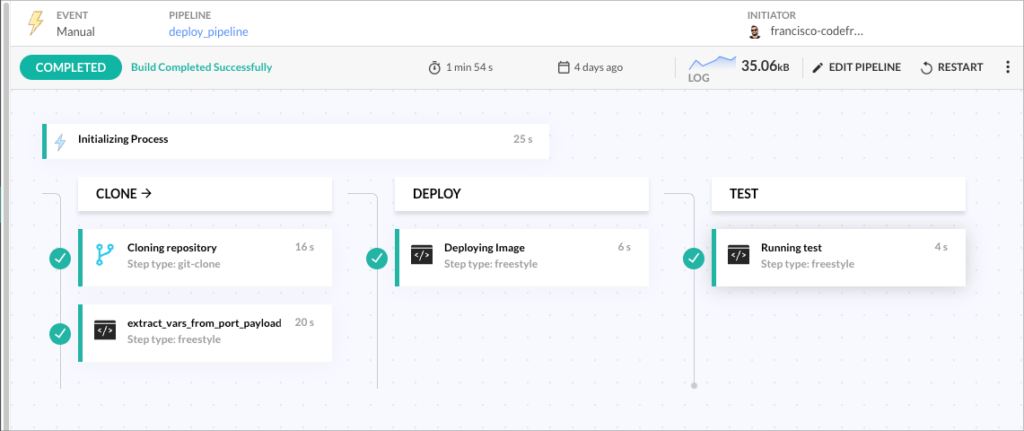
Task: Click the git-clone branch icon
Action: (105, 256)
